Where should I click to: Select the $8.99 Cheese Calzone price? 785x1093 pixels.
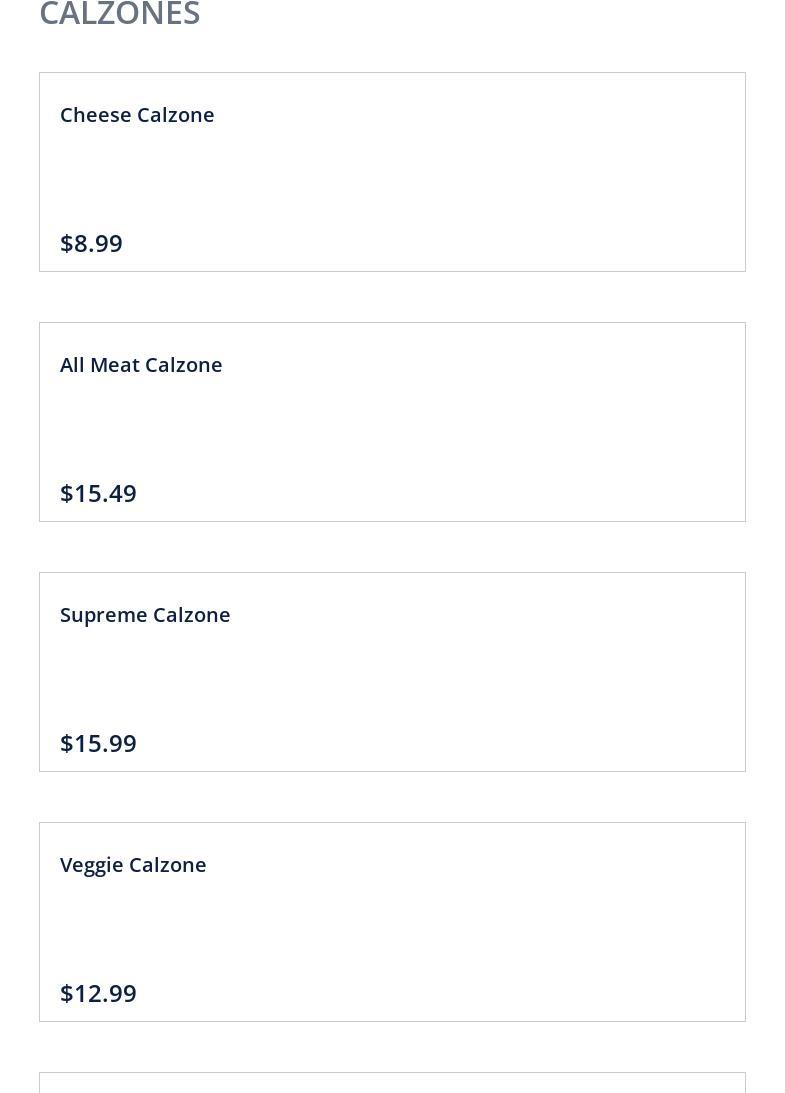click(91, 243)
